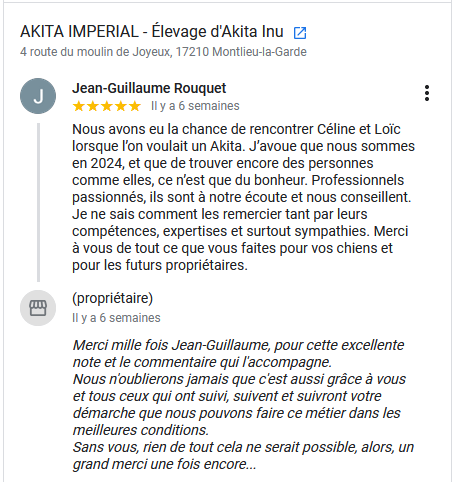
Task: Click the review text starting "Nous avons eu la chance"
Action: coord(243,197)
